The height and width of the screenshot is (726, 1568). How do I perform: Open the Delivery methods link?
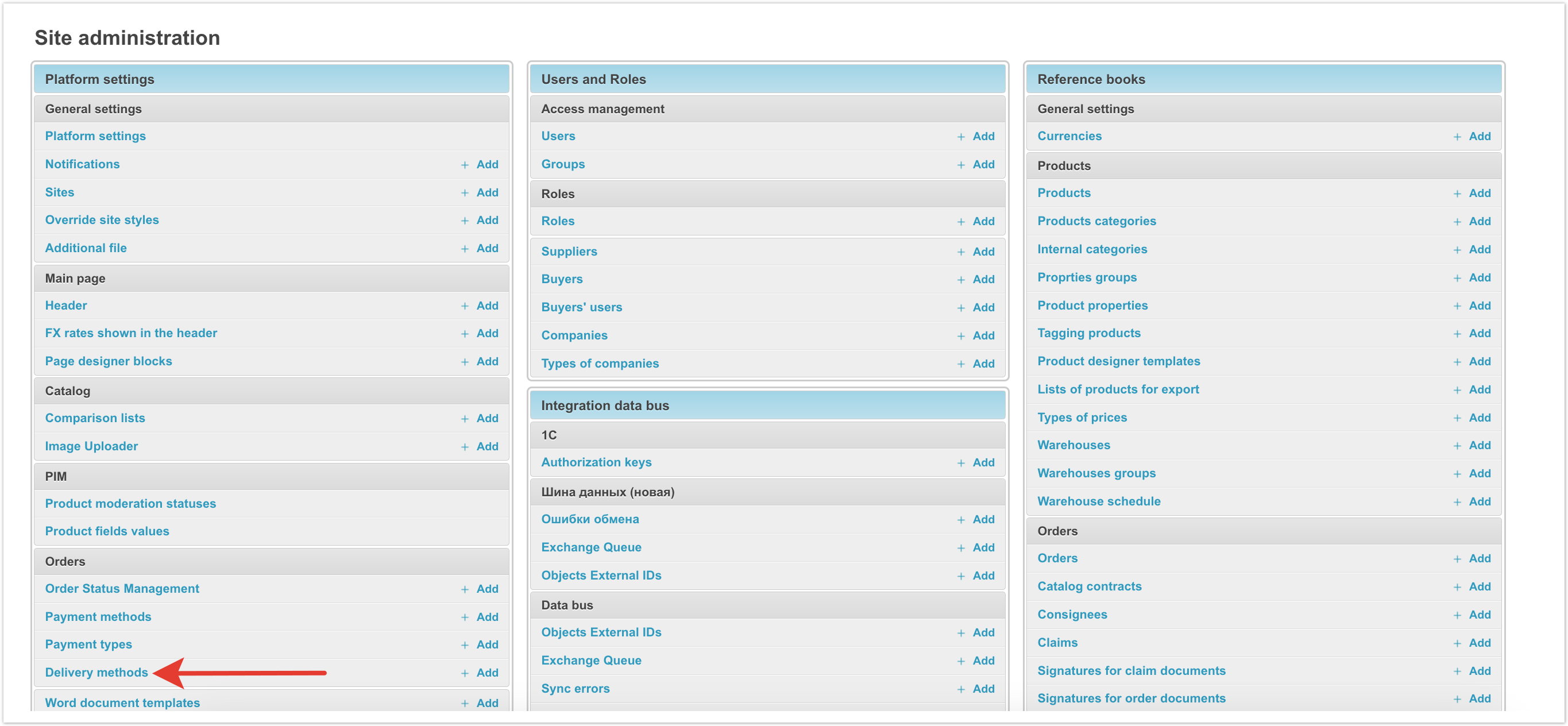(x=96, y=672)
